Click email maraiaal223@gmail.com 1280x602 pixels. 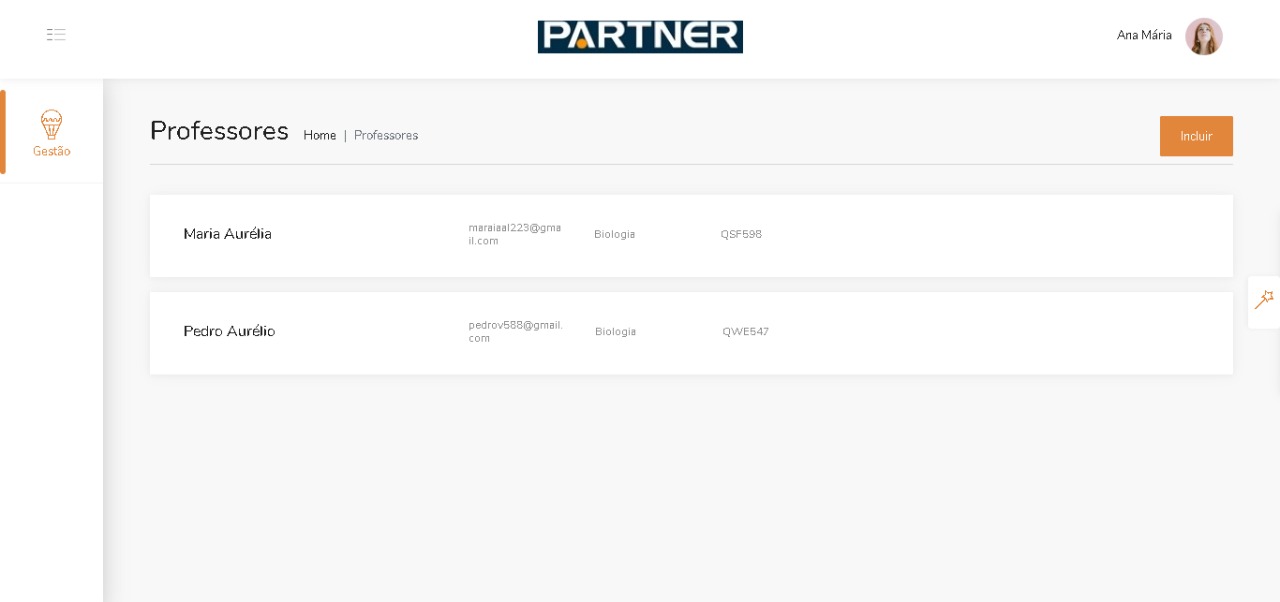pyautogui.click(x=515, y=234)
